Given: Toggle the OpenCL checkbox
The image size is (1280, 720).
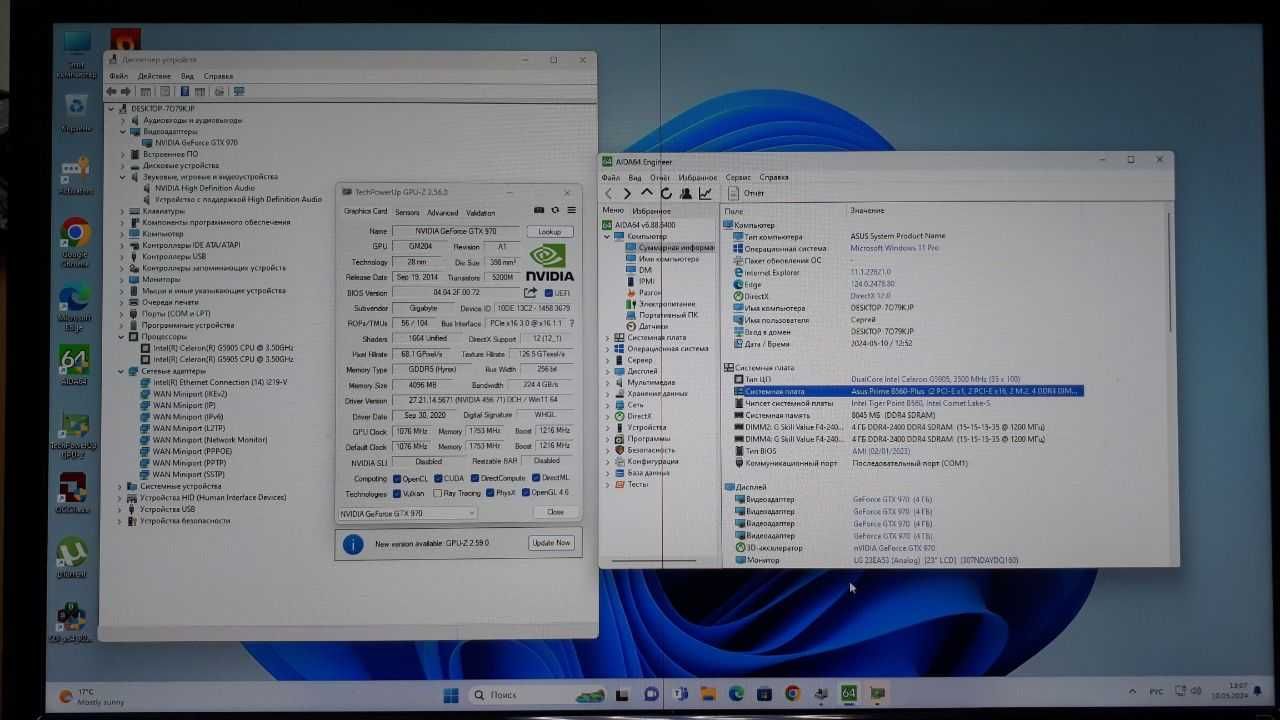Looking at the screenshot, I should tap(398, 478).
